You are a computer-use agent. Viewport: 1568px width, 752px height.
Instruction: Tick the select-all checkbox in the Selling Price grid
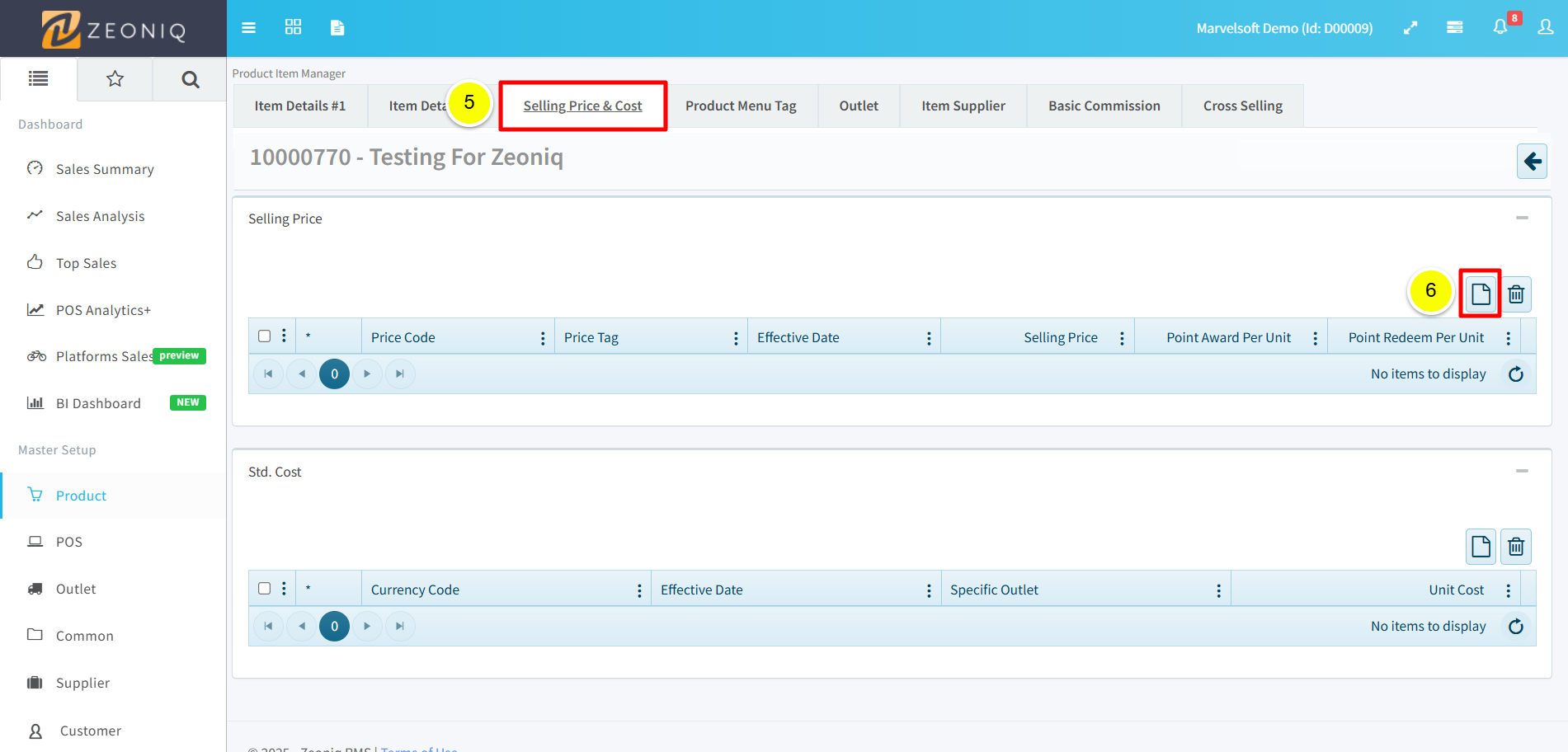coord(264,336)
